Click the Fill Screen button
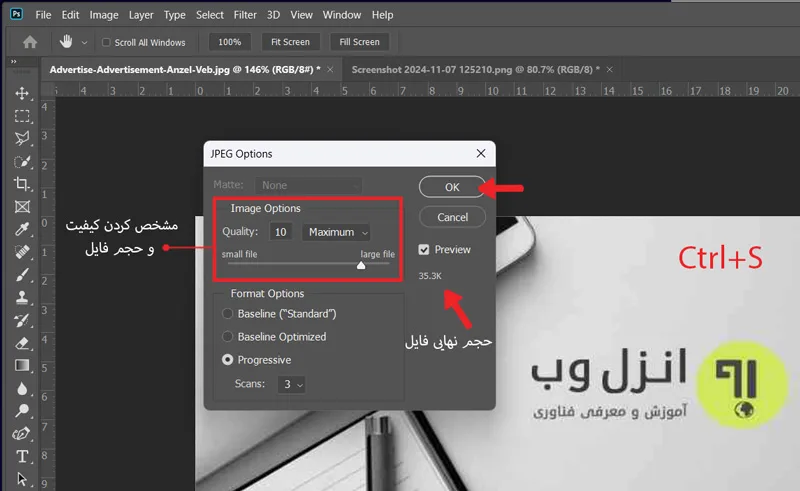Image resolution: width=800 pixels, height=491 pixels. pos(359,42)
